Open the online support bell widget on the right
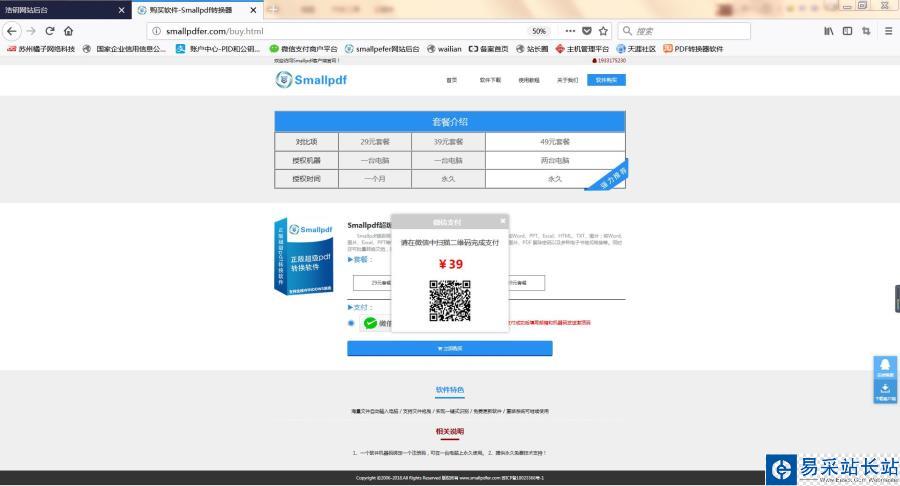The width and height of the screenshot is (900, 486). pyautogui.click(x=885, y=368)
